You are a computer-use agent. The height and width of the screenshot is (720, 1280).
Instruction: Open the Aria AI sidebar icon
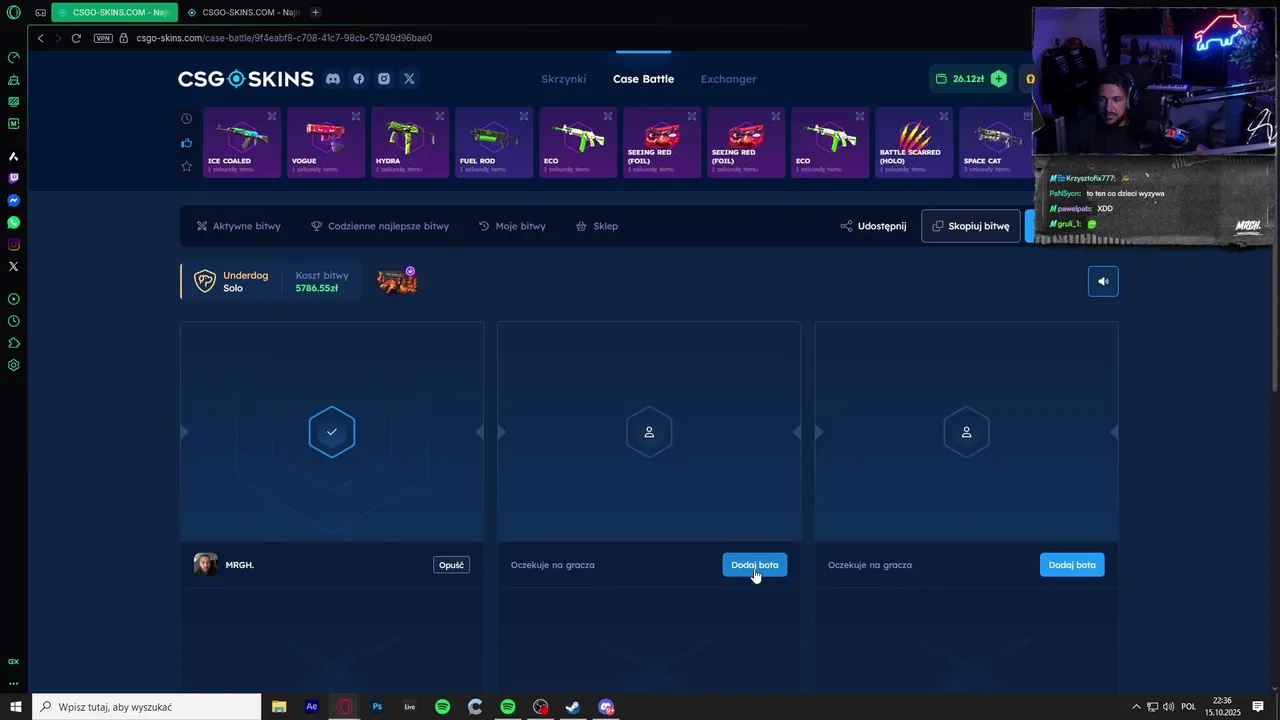pos(14,156)
